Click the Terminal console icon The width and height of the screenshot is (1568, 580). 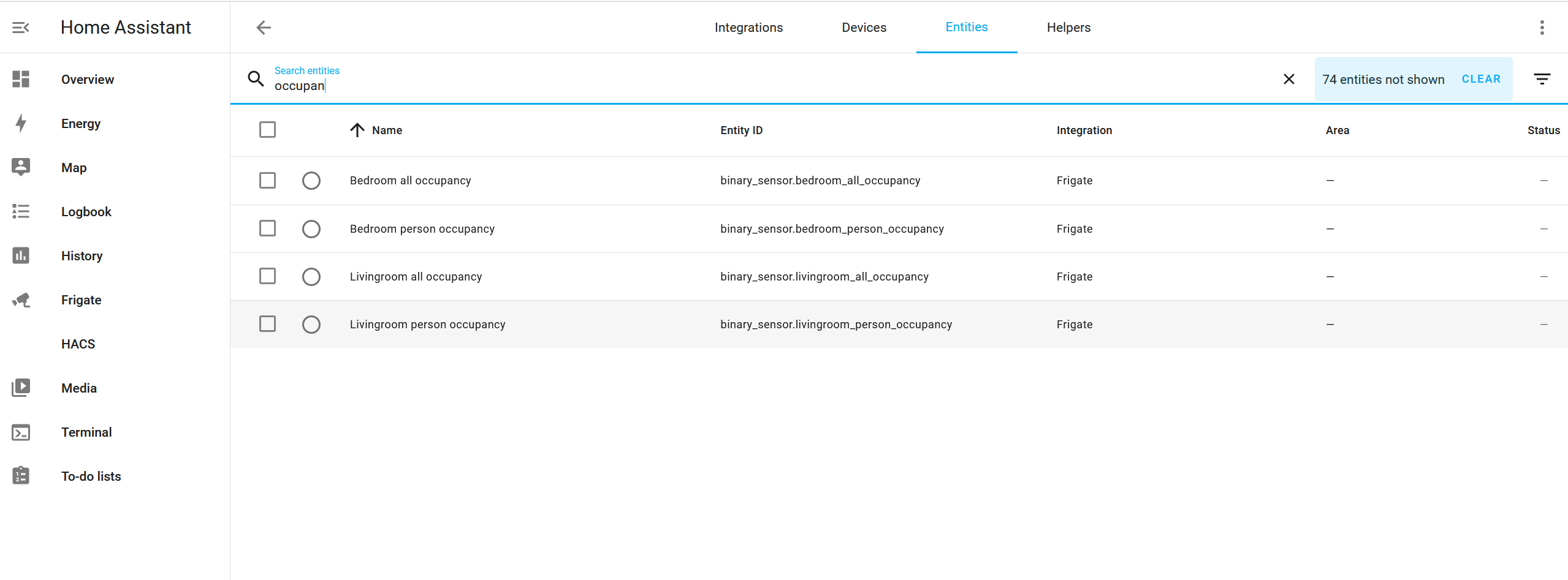(21, 432)
